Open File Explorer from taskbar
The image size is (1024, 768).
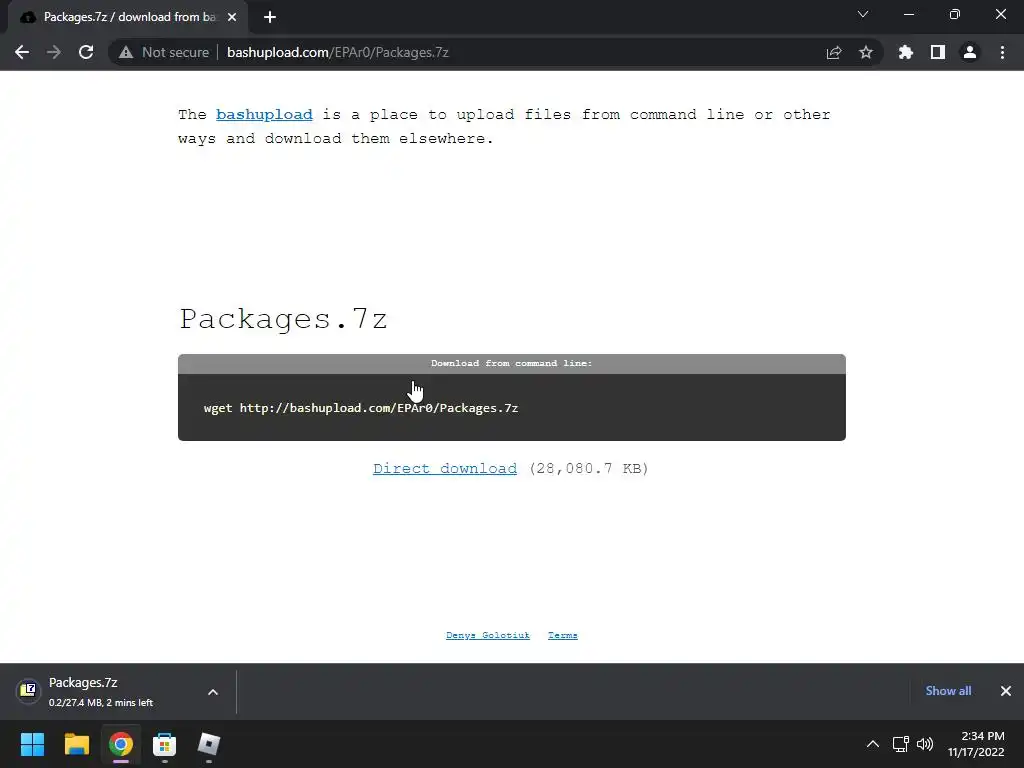pos(76,744)
